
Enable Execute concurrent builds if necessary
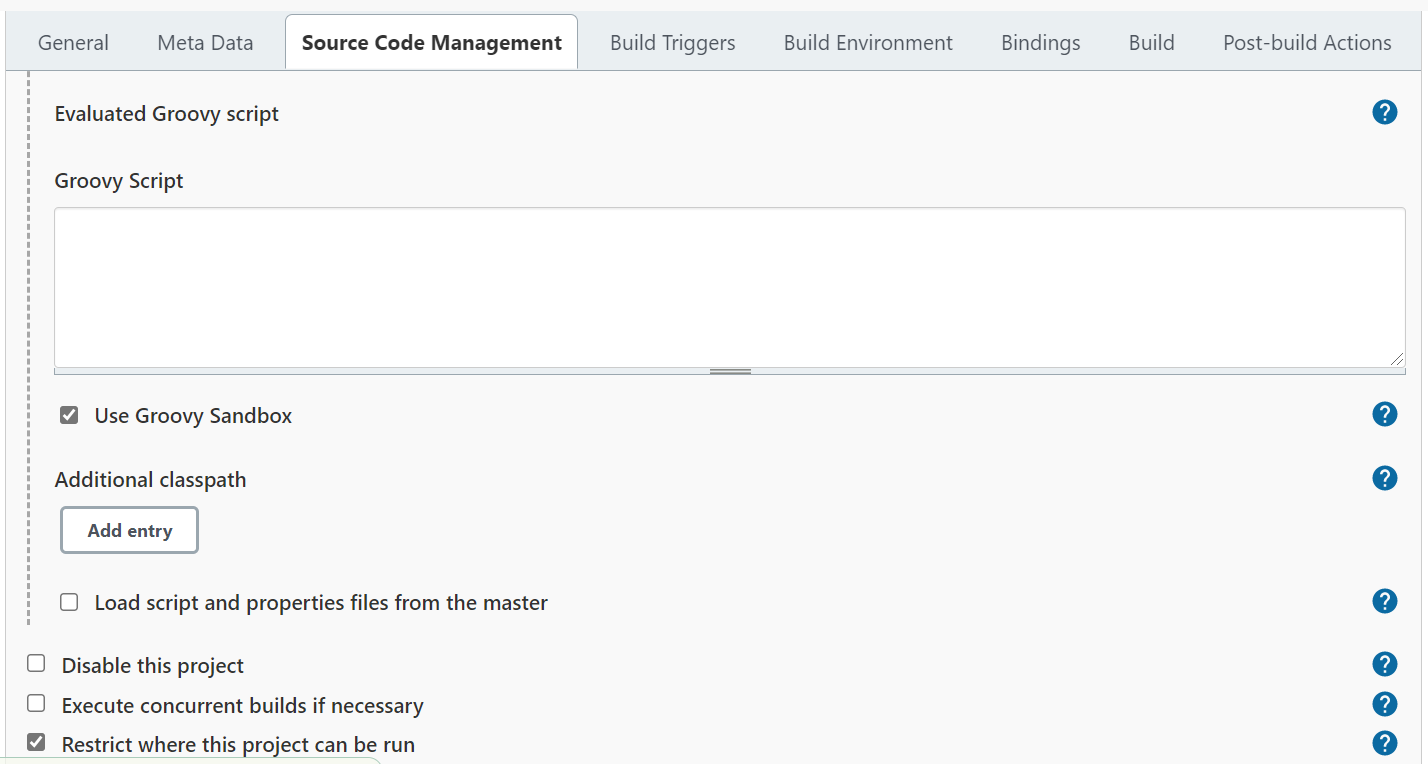[37, 704]
